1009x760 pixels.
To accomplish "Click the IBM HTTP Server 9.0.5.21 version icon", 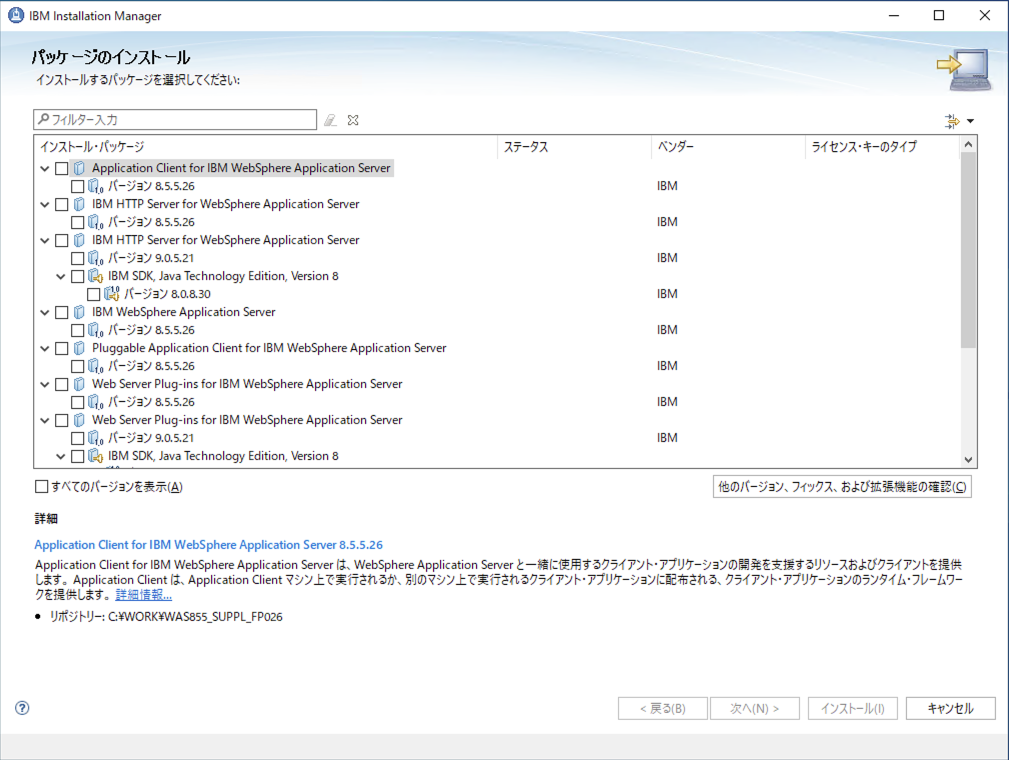I will point(96,258).
